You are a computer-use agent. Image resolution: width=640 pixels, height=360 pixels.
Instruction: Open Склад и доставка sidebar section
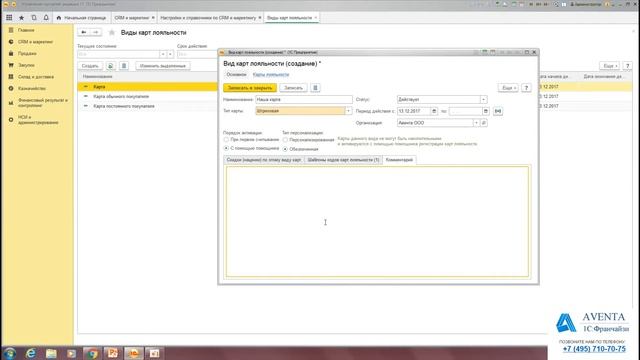[x=37, y=77]
